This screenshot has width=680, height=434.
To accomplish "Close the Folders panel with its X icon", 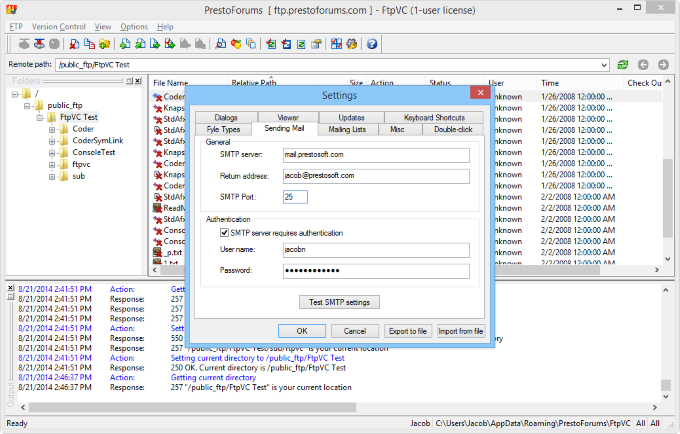I will [x=138, y=81].
